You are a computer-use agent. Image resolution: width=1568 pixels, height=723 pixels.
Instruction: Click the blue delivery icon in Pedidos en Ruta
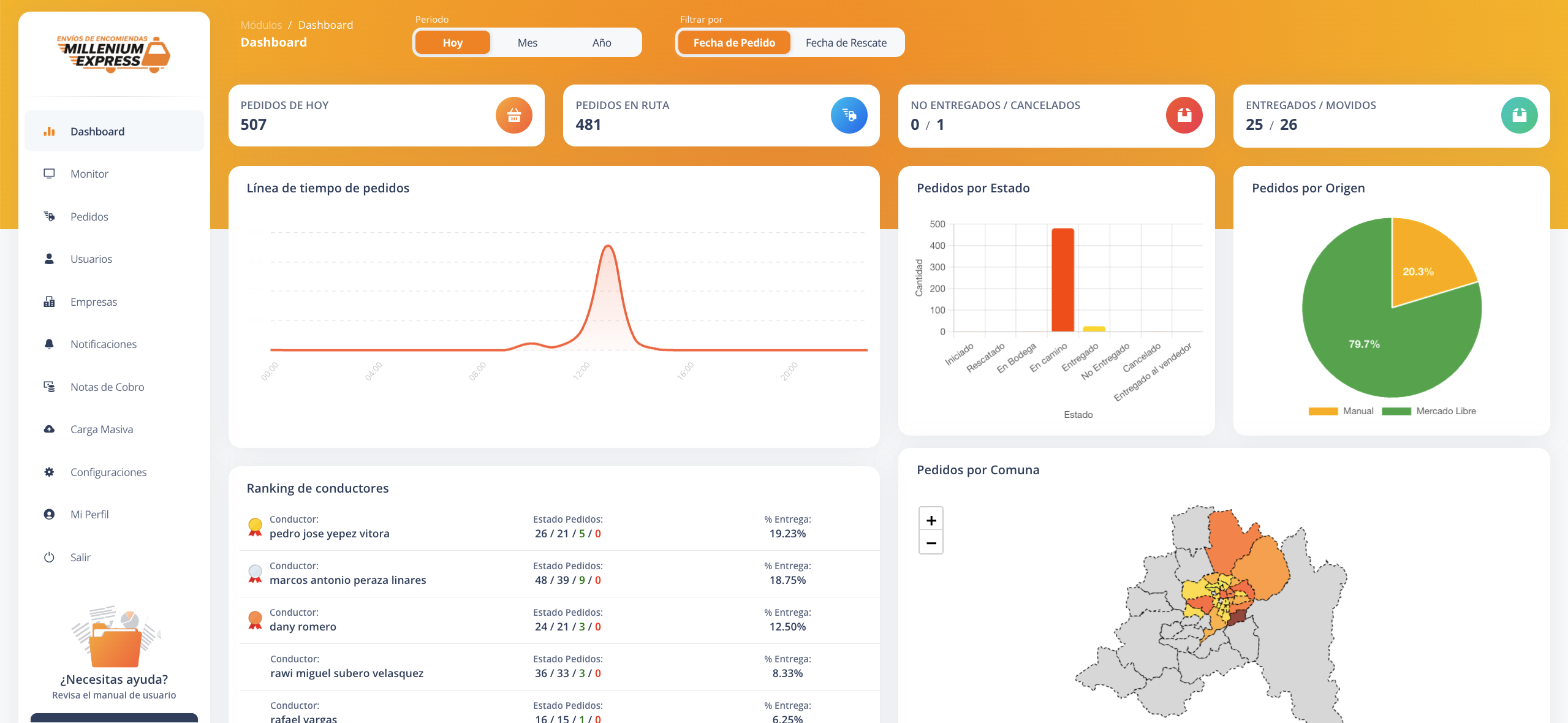click(849, 115)
